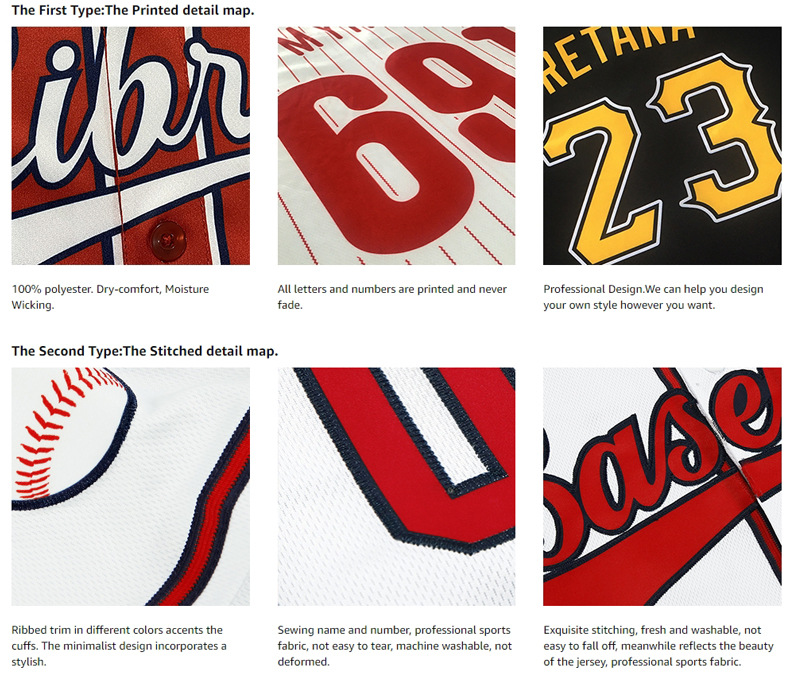Click 'The Second Type:The Stitched detail map' heading
The height and width of the screenshot is (681, 790).
(145, 351)
